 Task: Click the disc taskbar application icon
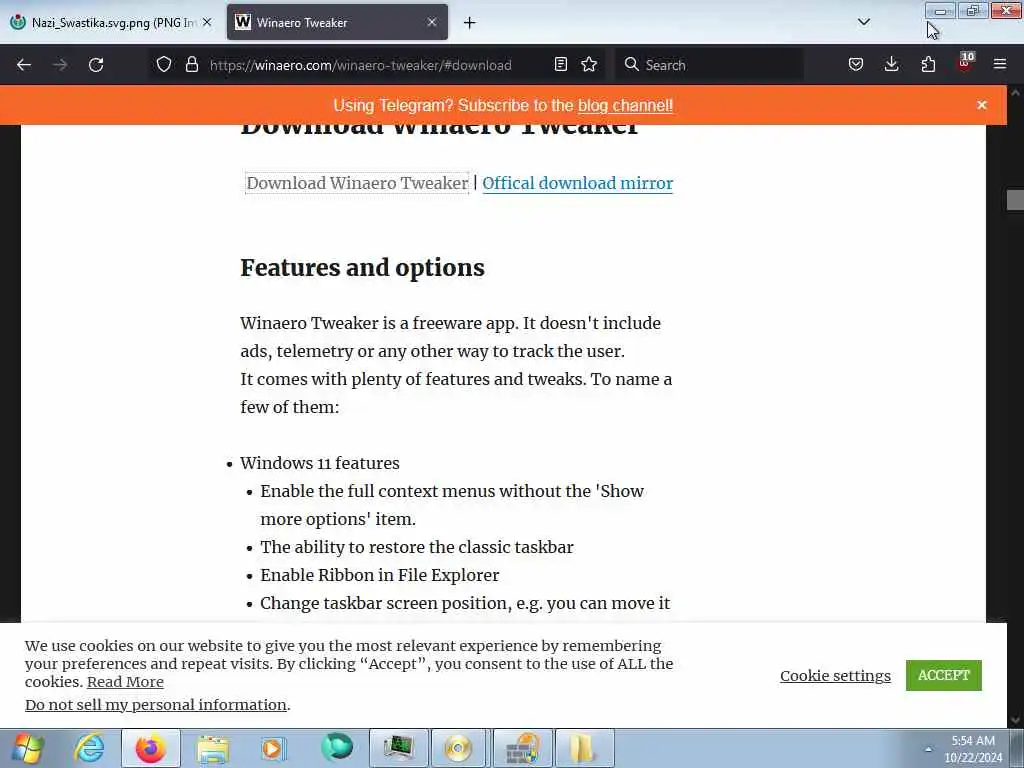click(x=458, y=748)
